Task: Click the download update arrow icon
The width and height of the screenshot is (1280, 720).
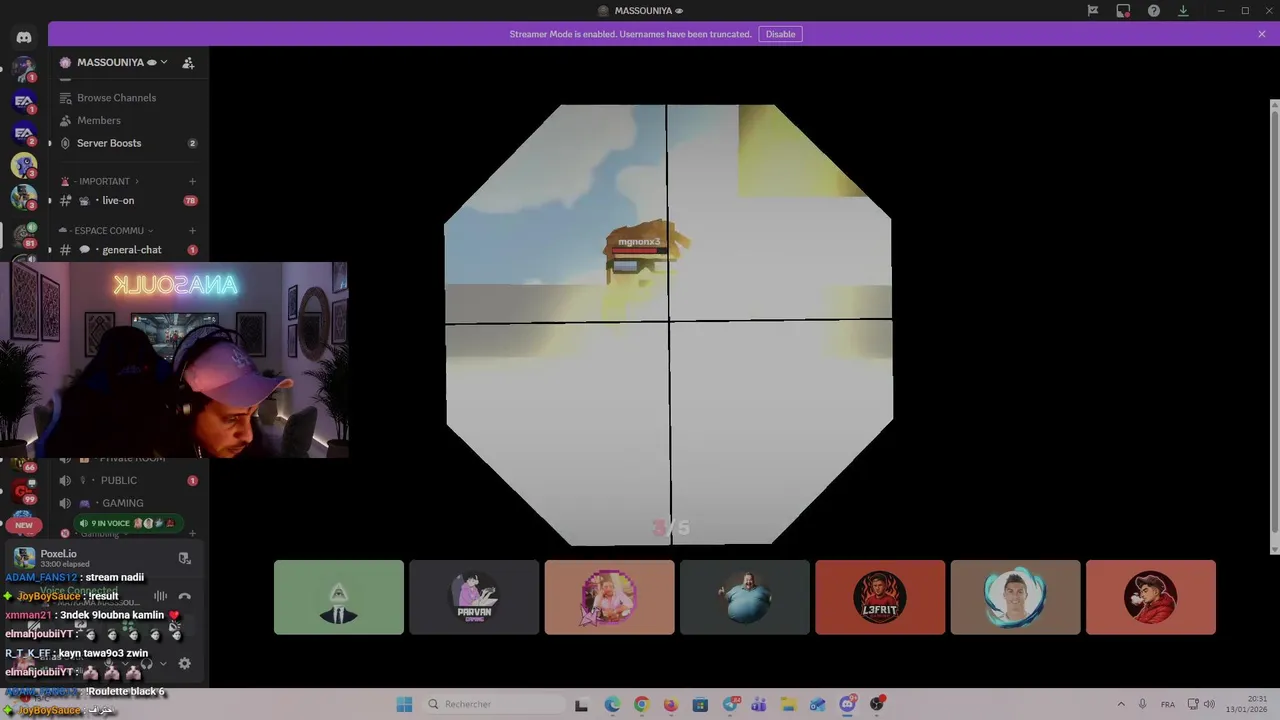Action: pyautogui.click(x=1183, y=10)
